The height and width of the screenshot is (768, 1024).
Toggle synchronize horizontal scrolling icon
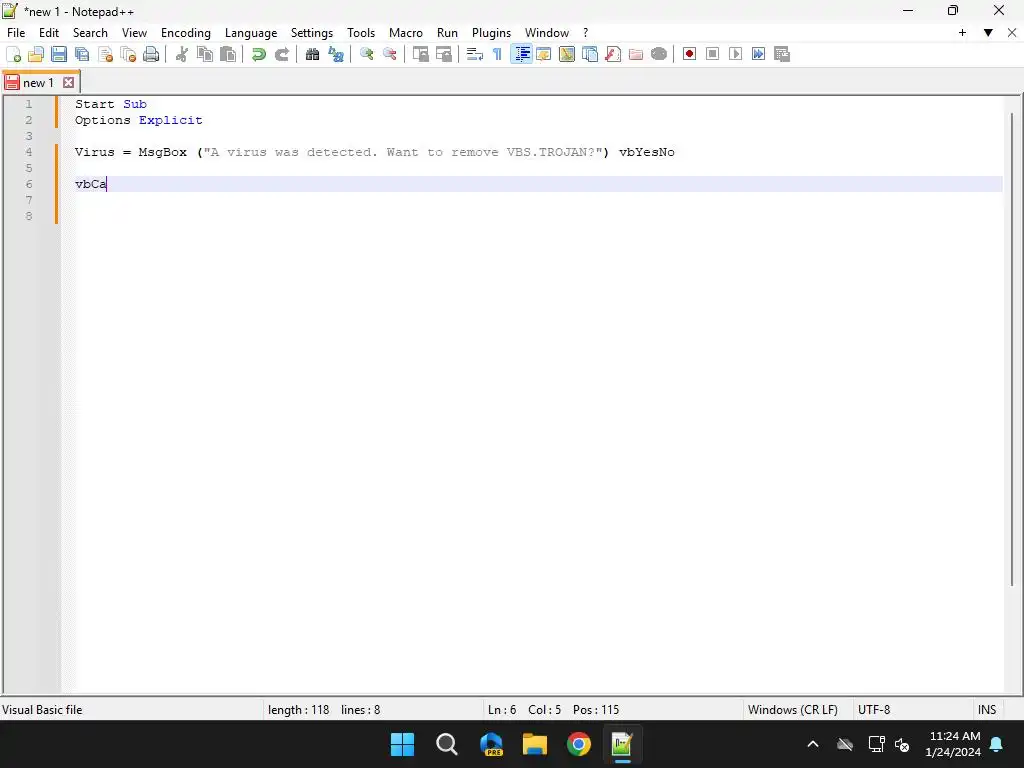click(x=444, y=54)
